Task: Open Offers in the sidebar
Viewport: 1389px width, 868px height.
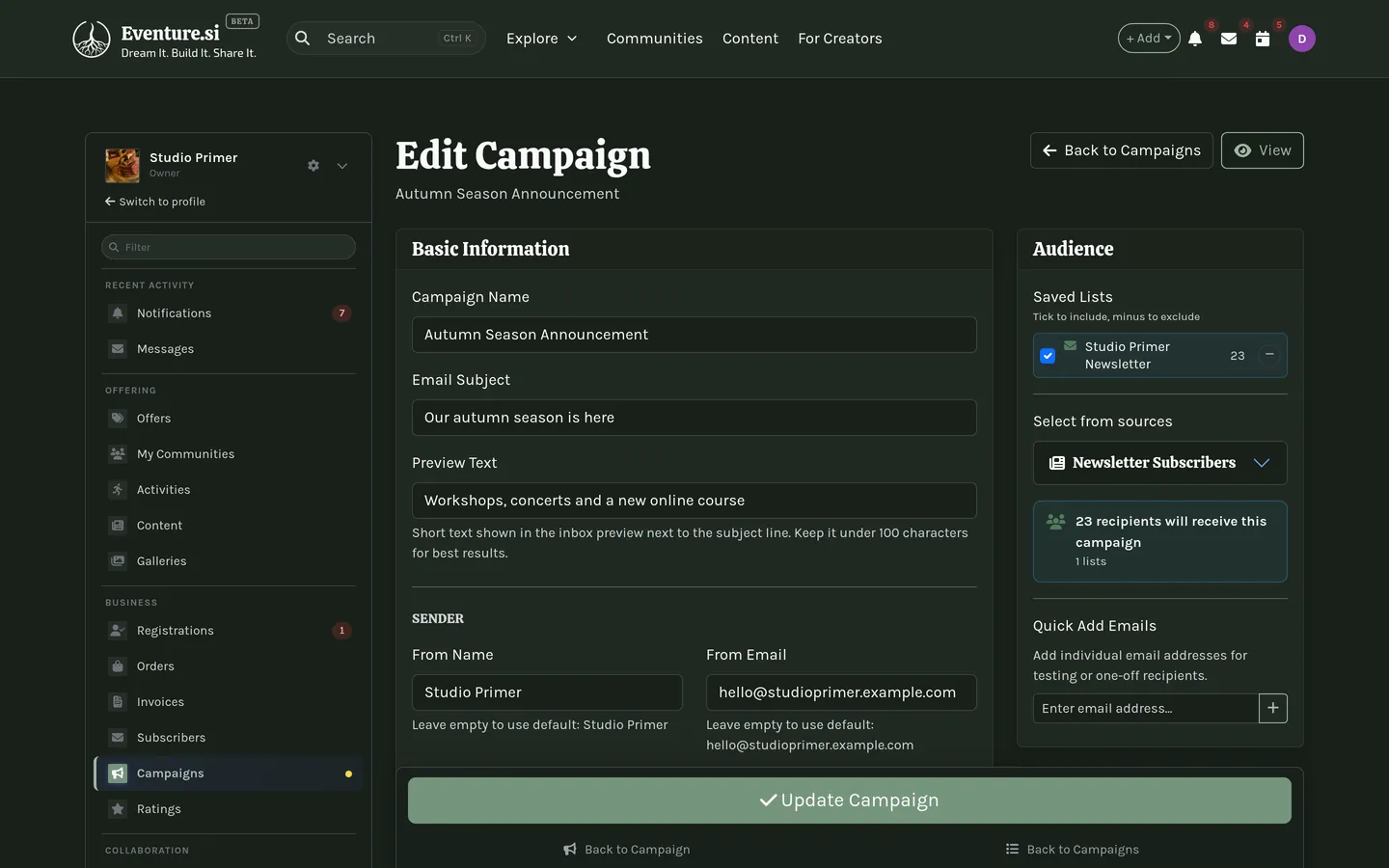Action: [229, 419]
